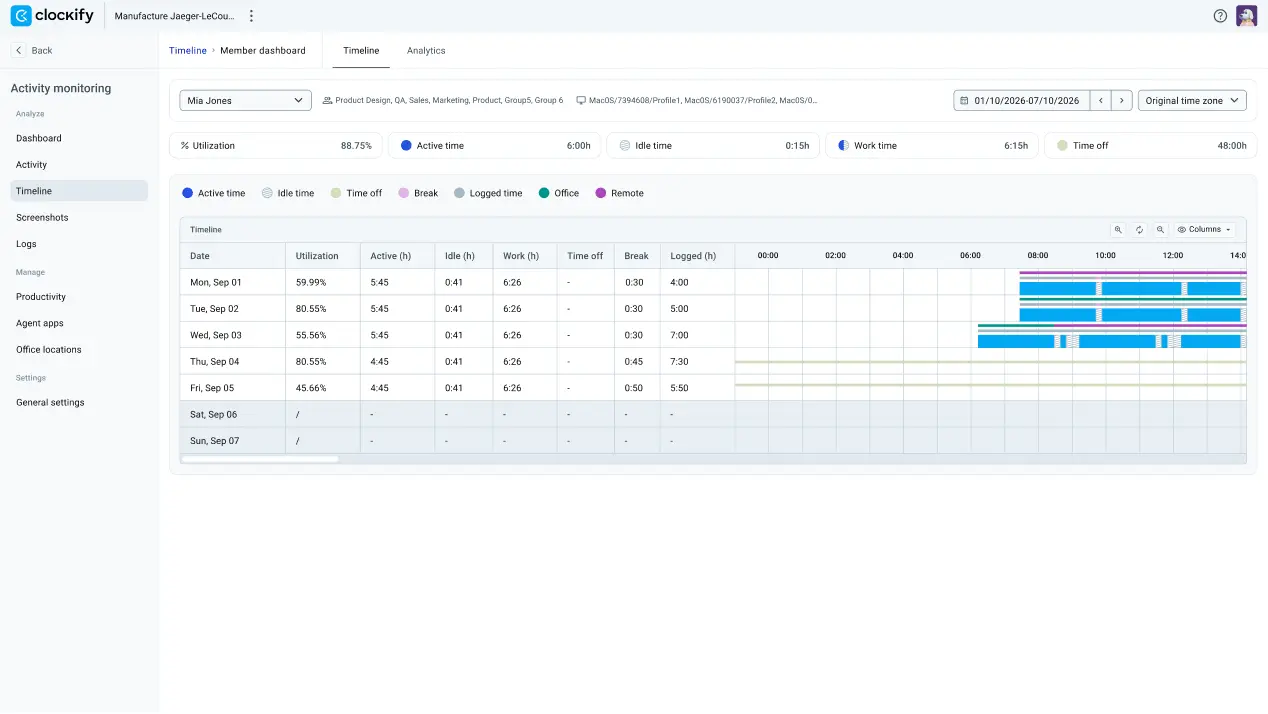
Task: Click the Date column header
Action: 232,256
